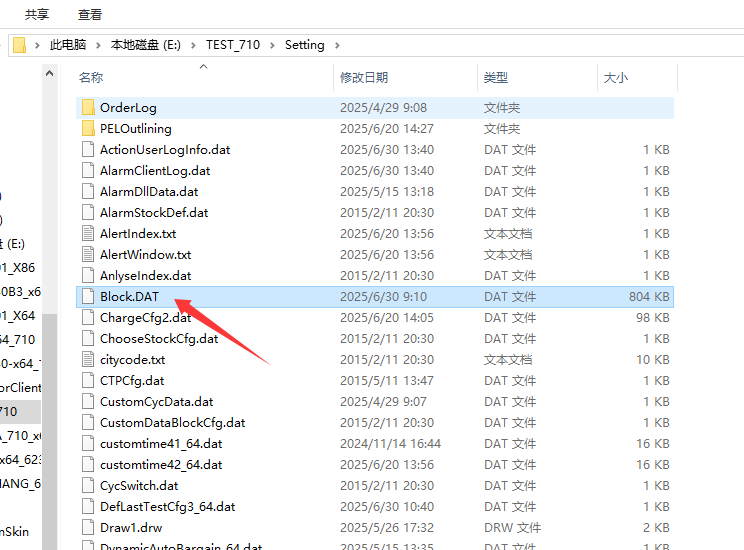This screenshot has height=550, width=744.
Task: Select customtime42_64.dat file icon
Action: [x=88, y=464]
